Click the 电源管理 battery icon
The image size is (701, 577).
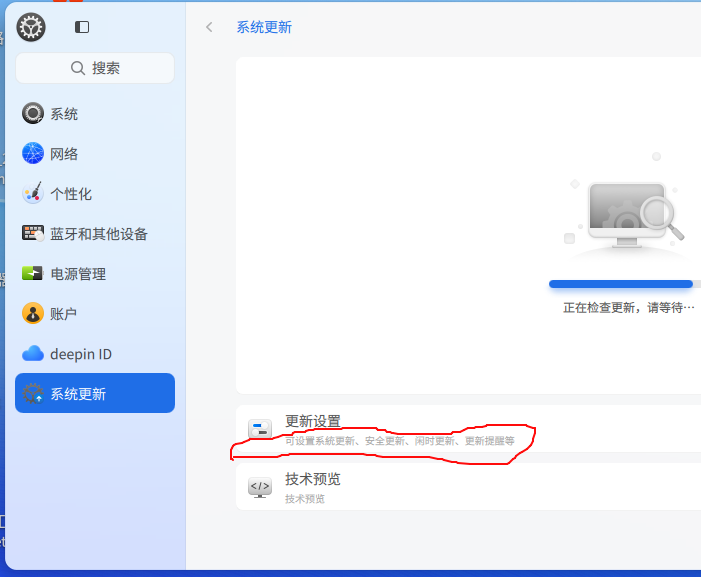32,273
